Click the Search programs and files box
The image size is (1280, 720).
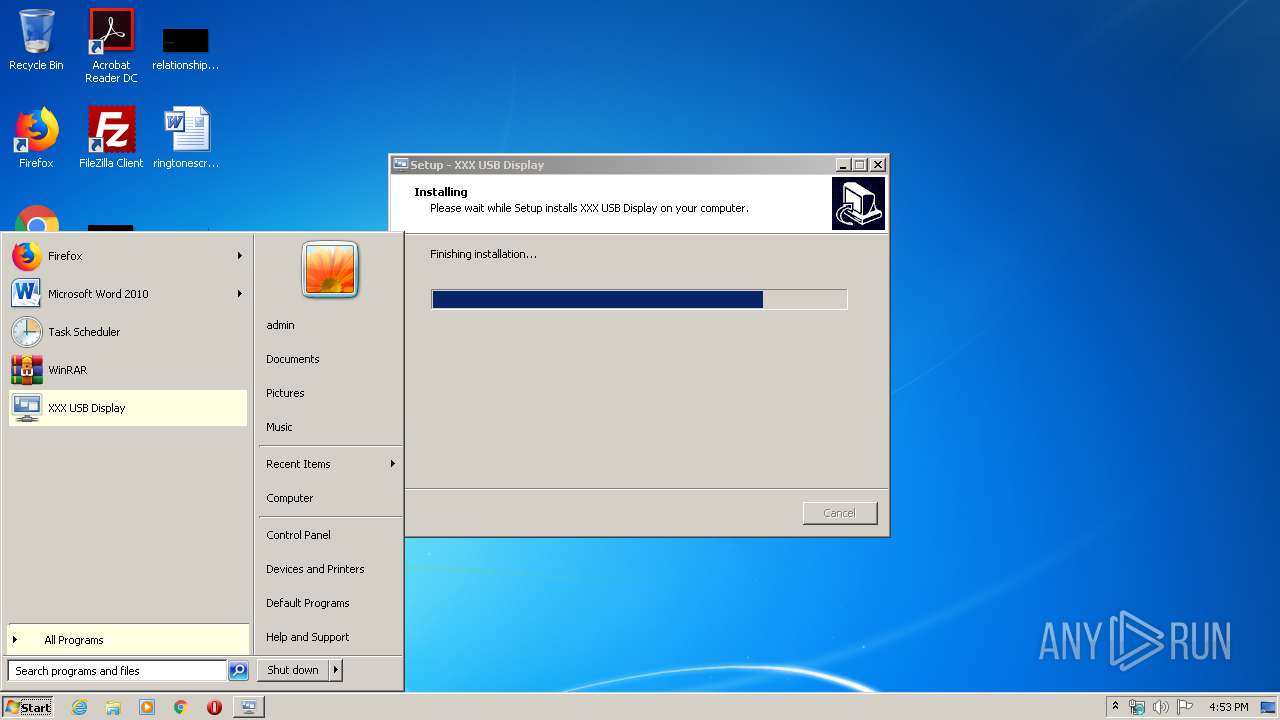[x=117, y=671]
